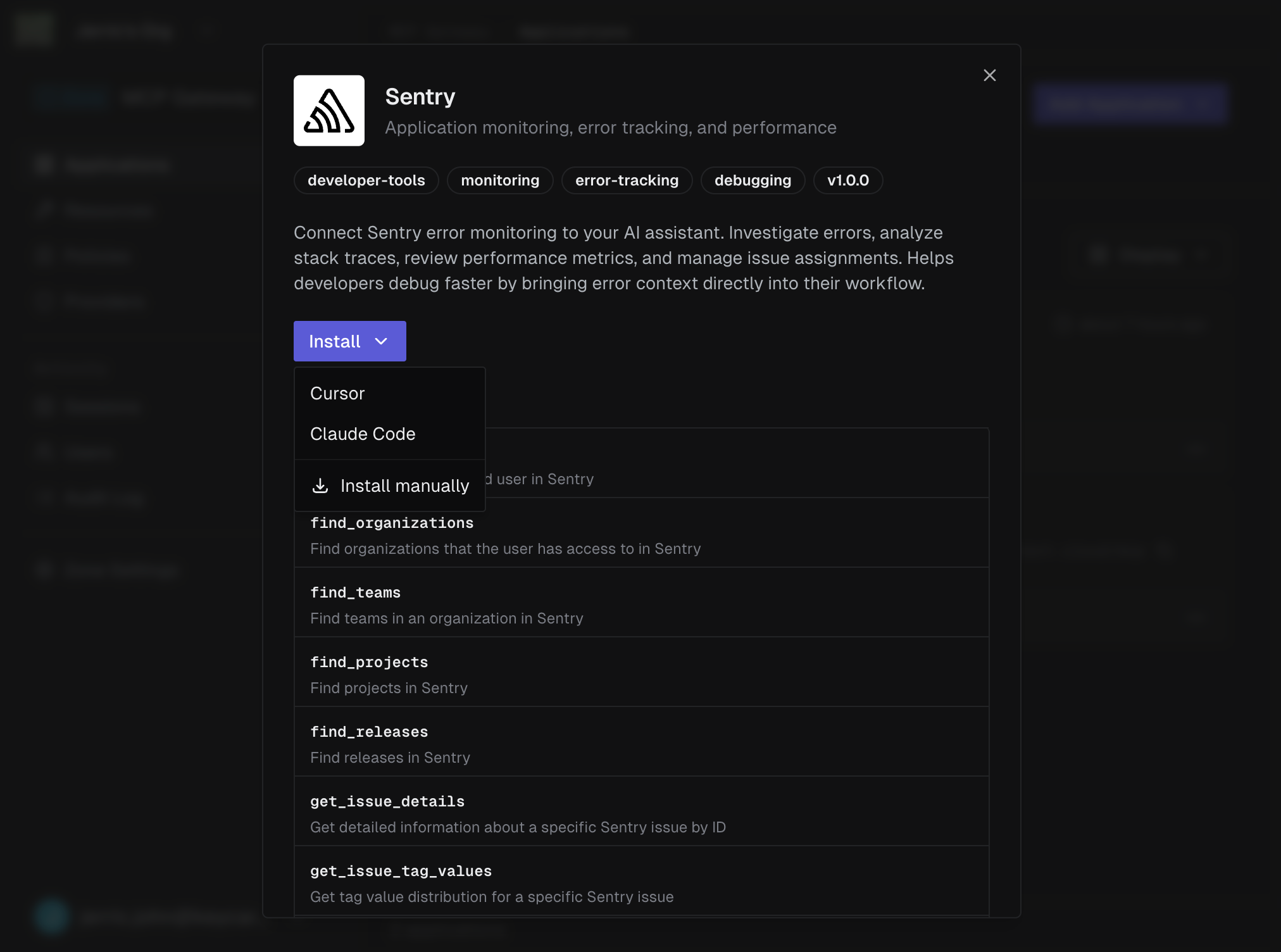Click the developer-tools tag
Screen dimensions: 1281x952
[366, 180]
